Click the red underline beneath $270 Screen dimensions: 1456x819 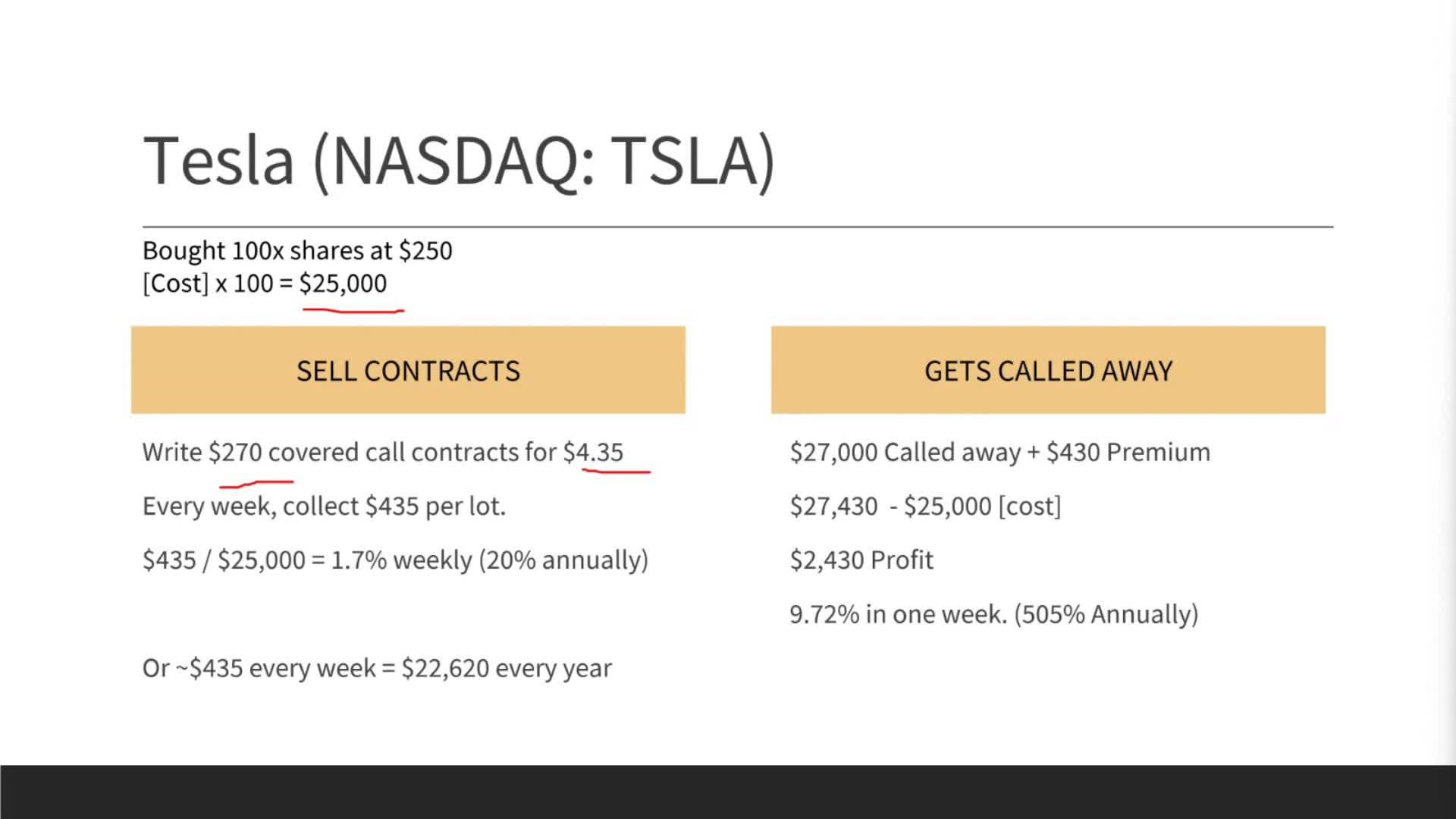[x=256, y=482]
